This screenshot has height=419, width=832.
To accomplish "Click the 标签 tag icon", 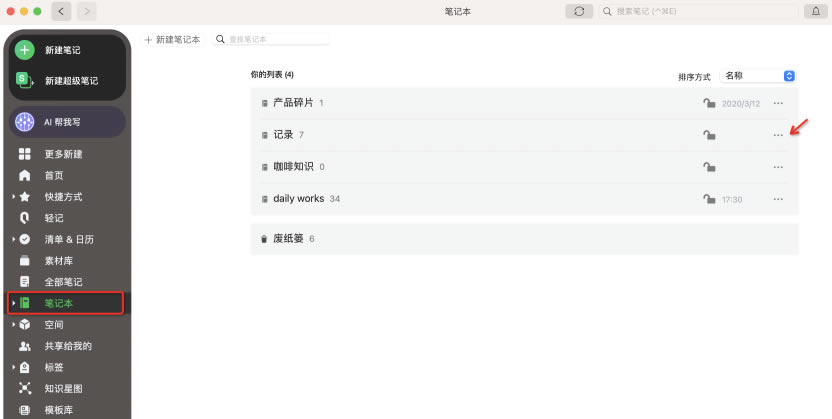I will coord(24,367).
